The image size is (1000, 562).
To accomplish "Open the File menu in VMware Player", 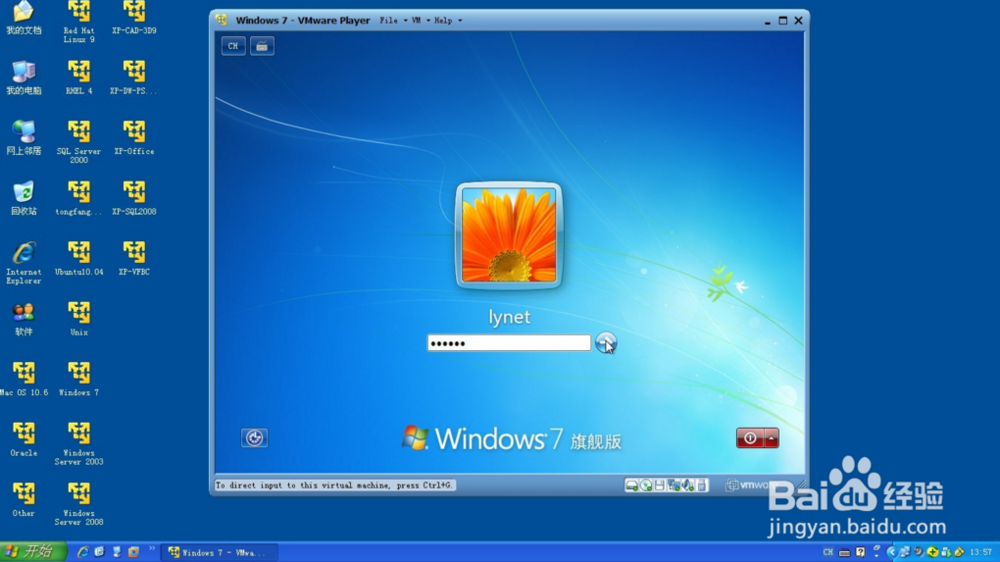I will 393,20.
